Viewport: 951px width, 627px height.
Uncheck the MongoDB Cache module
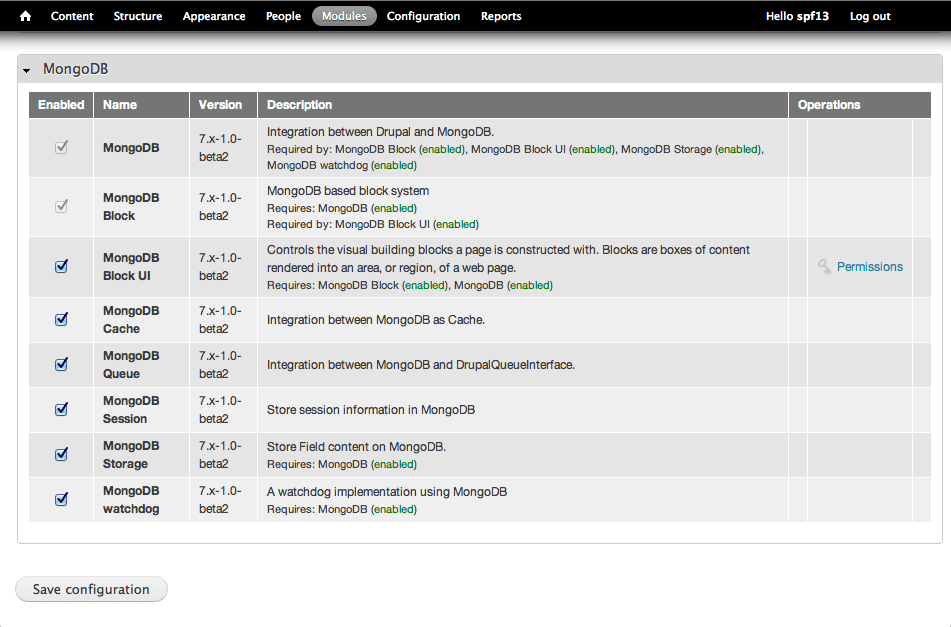click(61, 319)
